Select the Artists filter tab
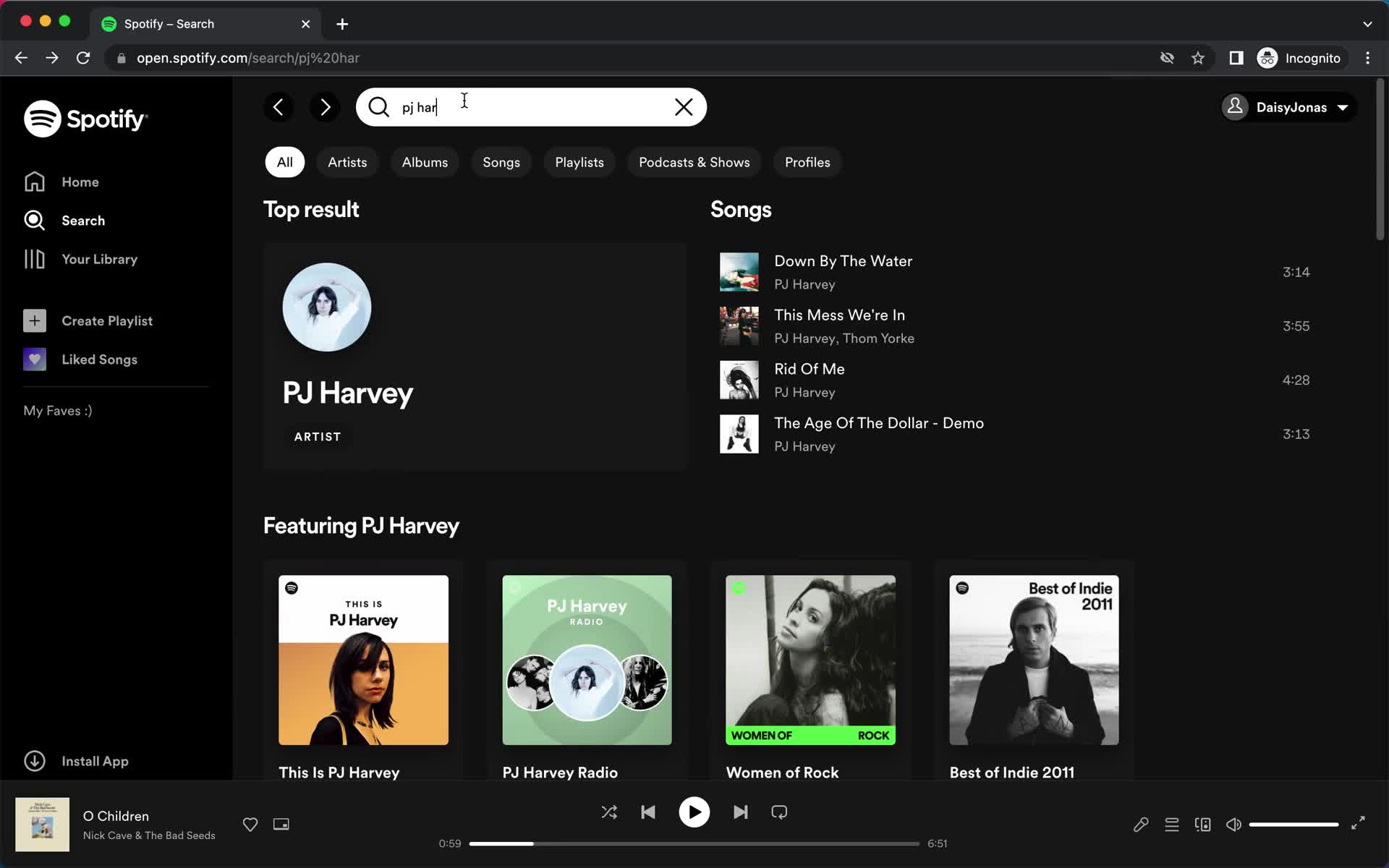This screenshot has width=1389, height=868. tap(347, 162)
